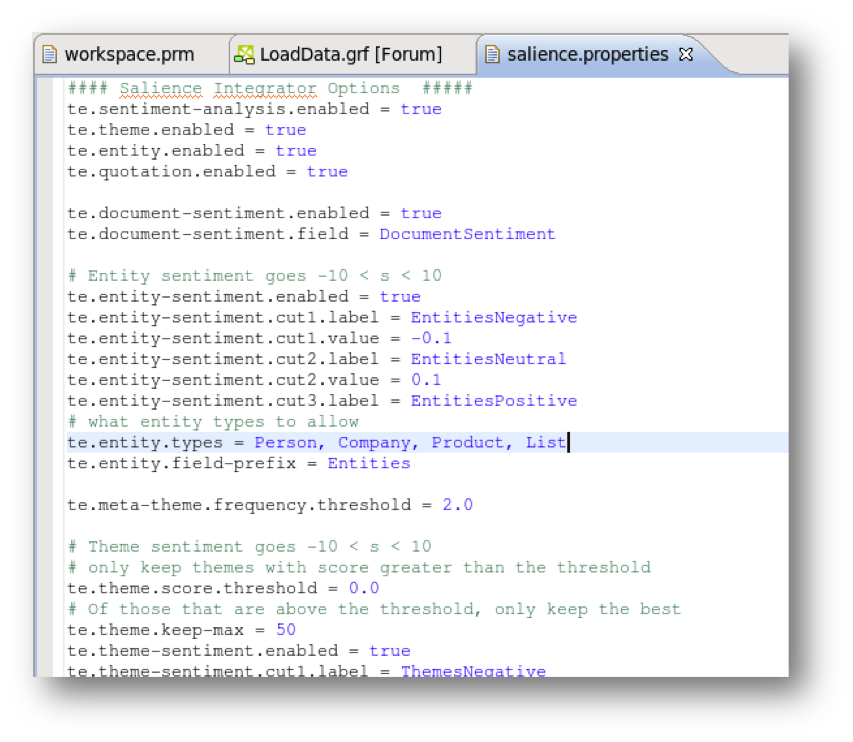This screenshot has height=742, width=853.
Task: Click the 0.1 value of entity-sentiment cut2
Action: (426, 380)
